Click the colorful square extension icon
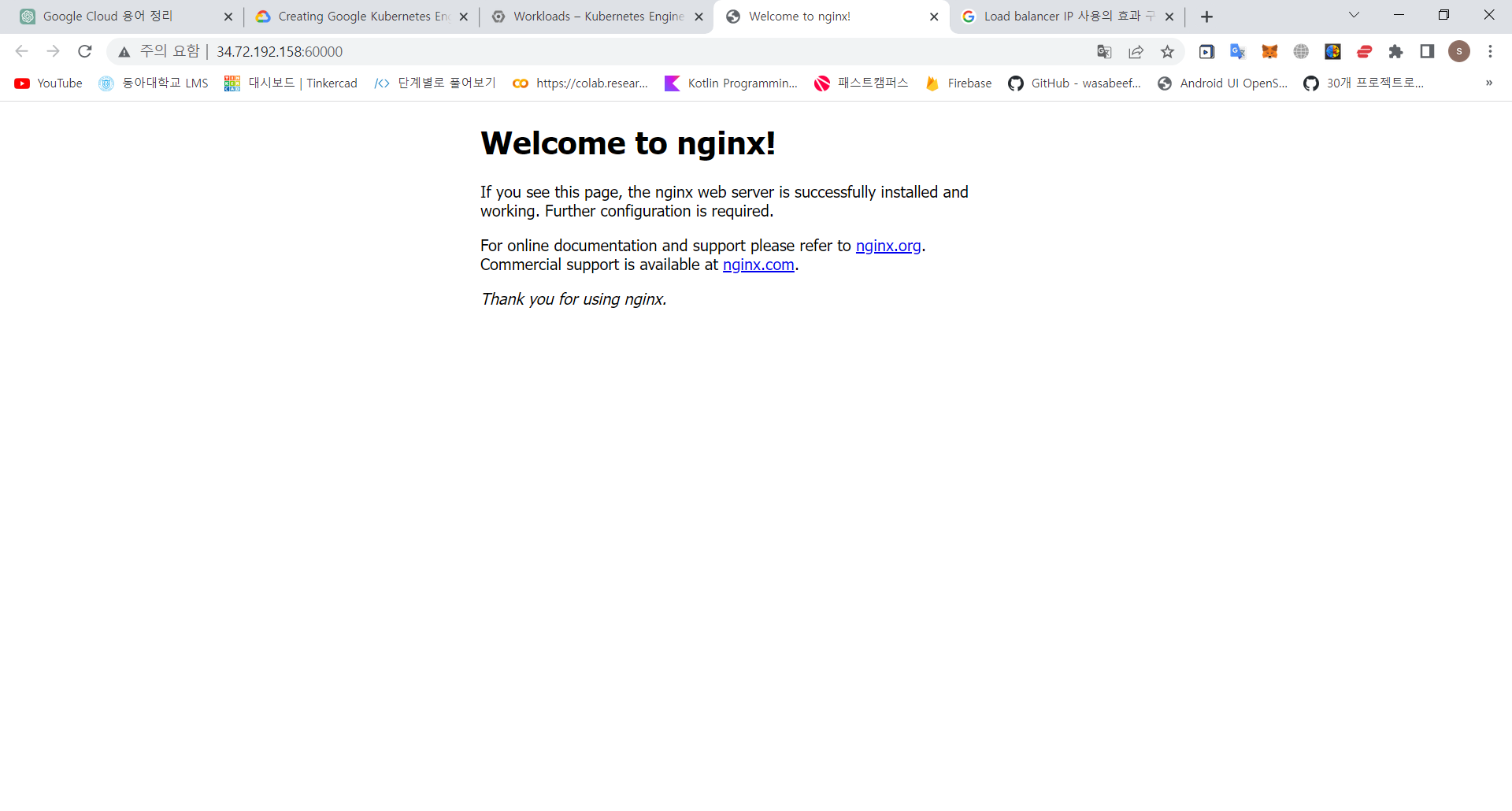This screenshot has height=811, width=1512. [x=1332, y=52]
